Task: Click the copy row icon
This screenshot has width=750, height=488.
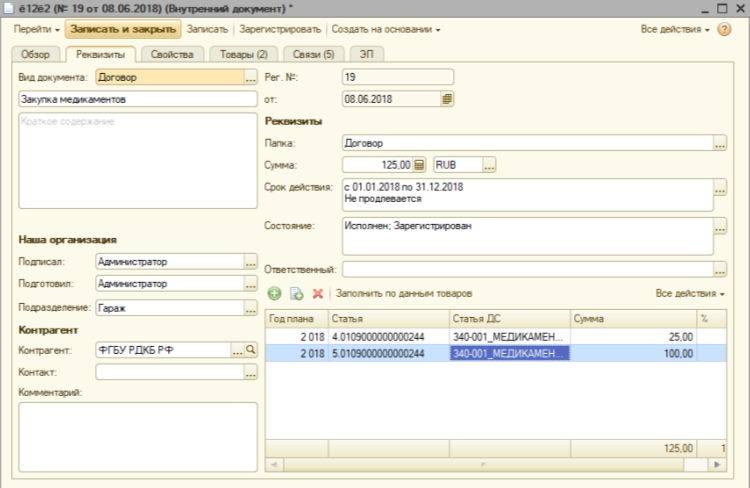Action: point(296,294)
